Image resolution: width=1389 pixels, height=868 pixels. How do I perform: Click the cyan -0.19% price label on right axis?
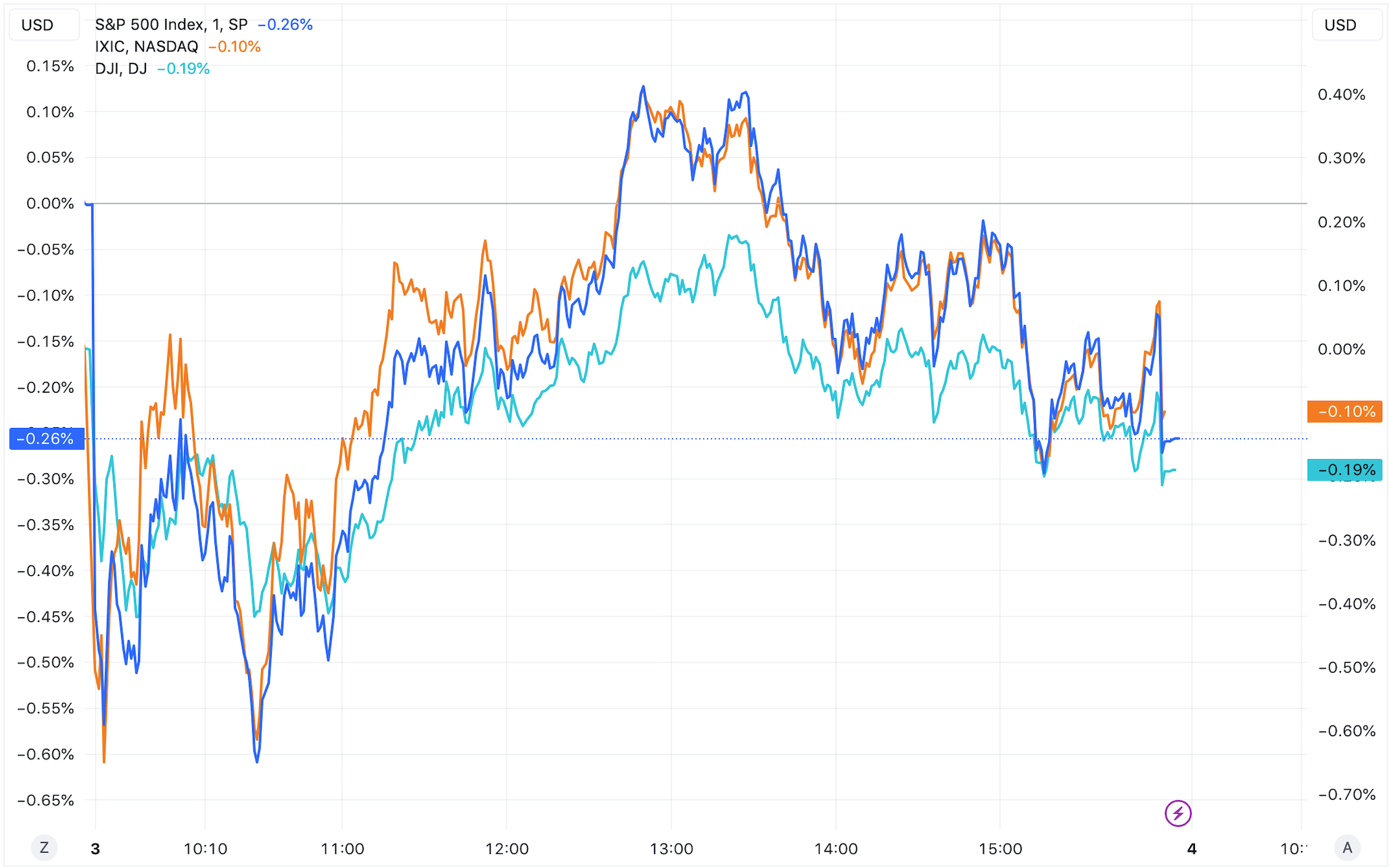1344,470
